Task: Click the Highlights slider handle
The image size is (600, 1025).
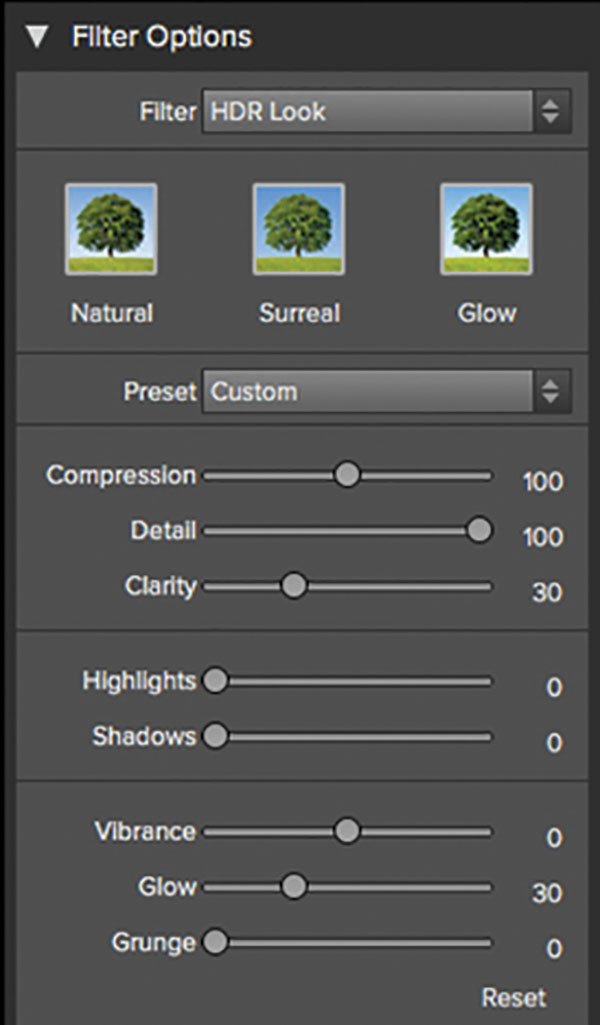Action: click(214, 681)
